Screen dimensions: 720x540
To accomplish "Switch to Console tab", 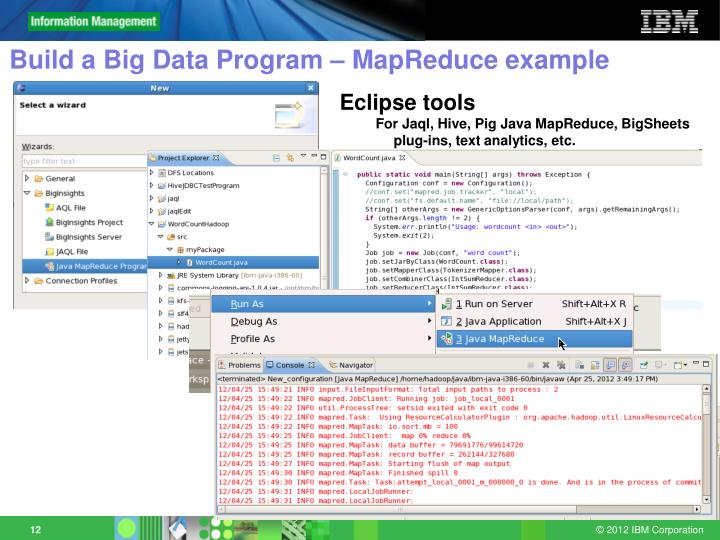I will coord(291,365).
